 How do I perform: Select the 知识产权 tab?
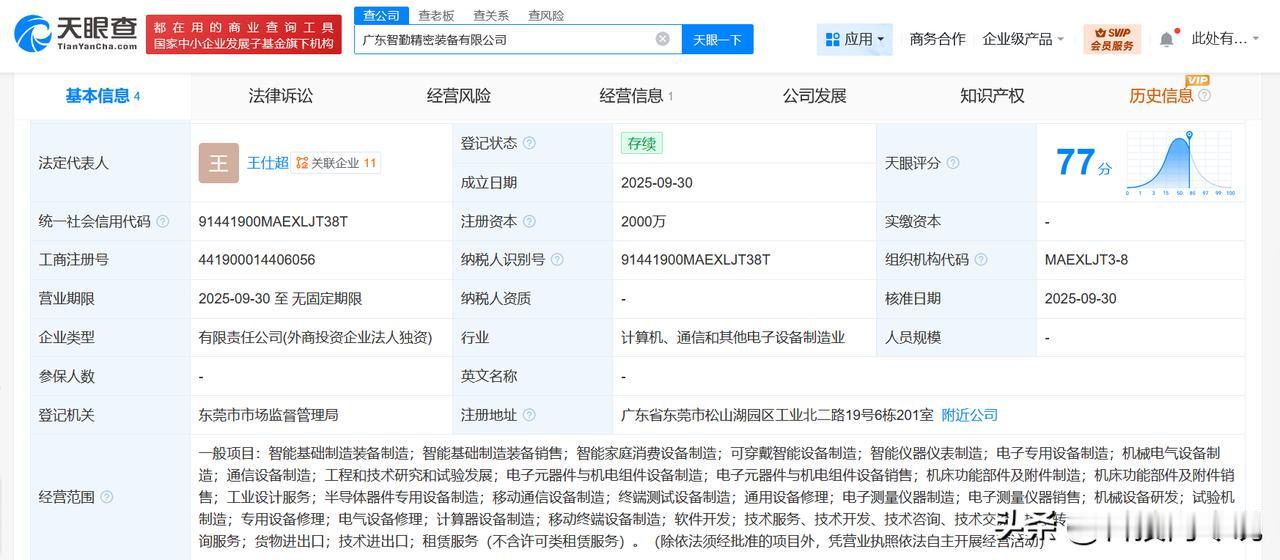[992, 96]
